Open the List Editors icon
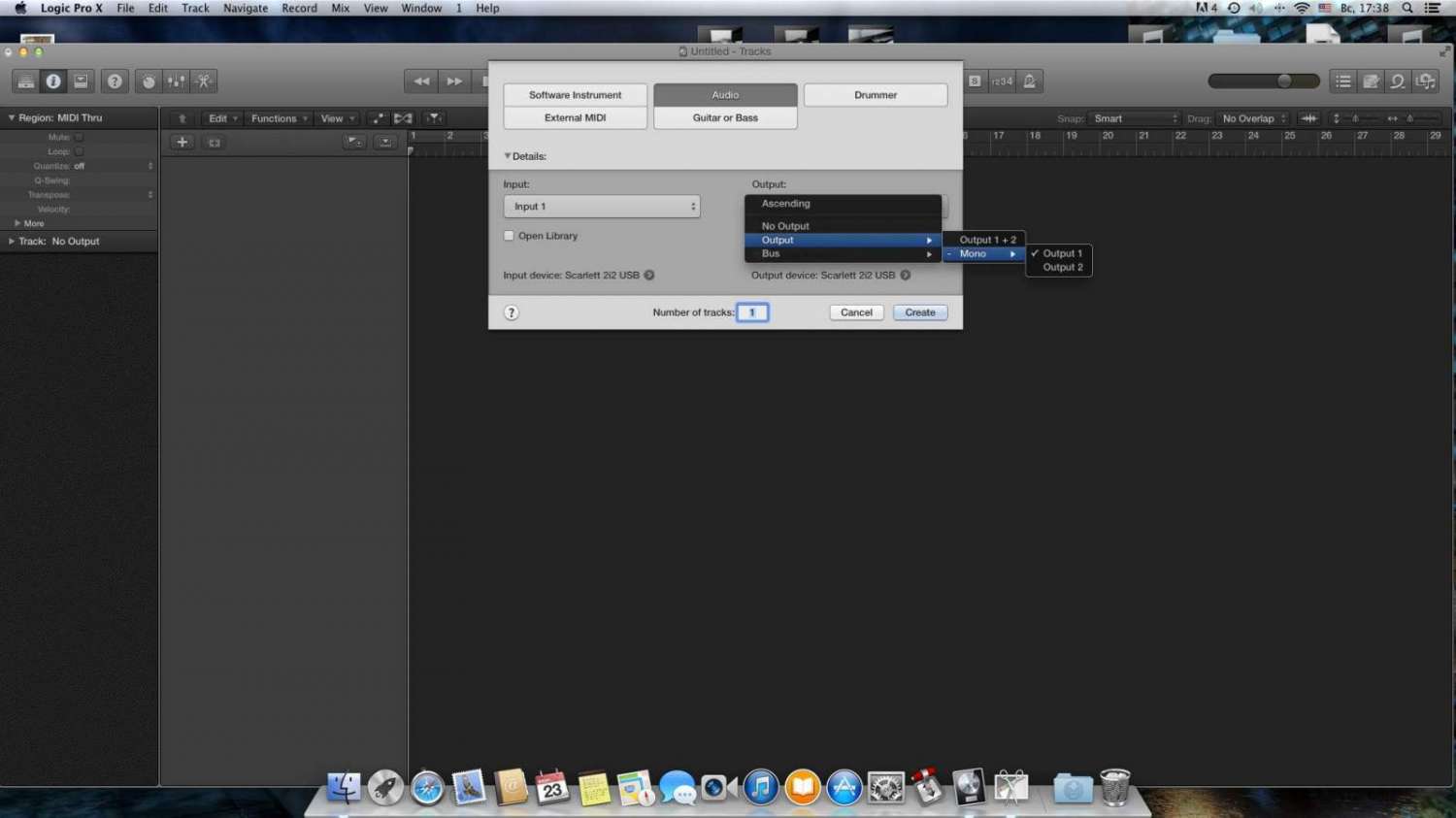The image size is (1456, 818). tap(1343, 82)
